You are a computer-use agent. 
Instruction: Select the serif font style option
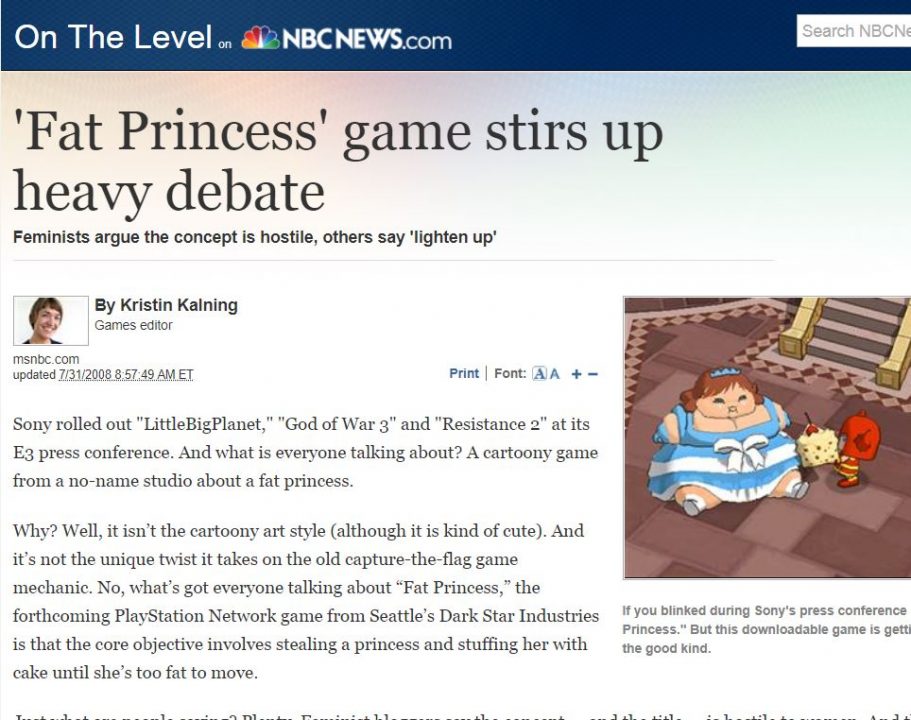pyautogui.click(x=539, y=374)
